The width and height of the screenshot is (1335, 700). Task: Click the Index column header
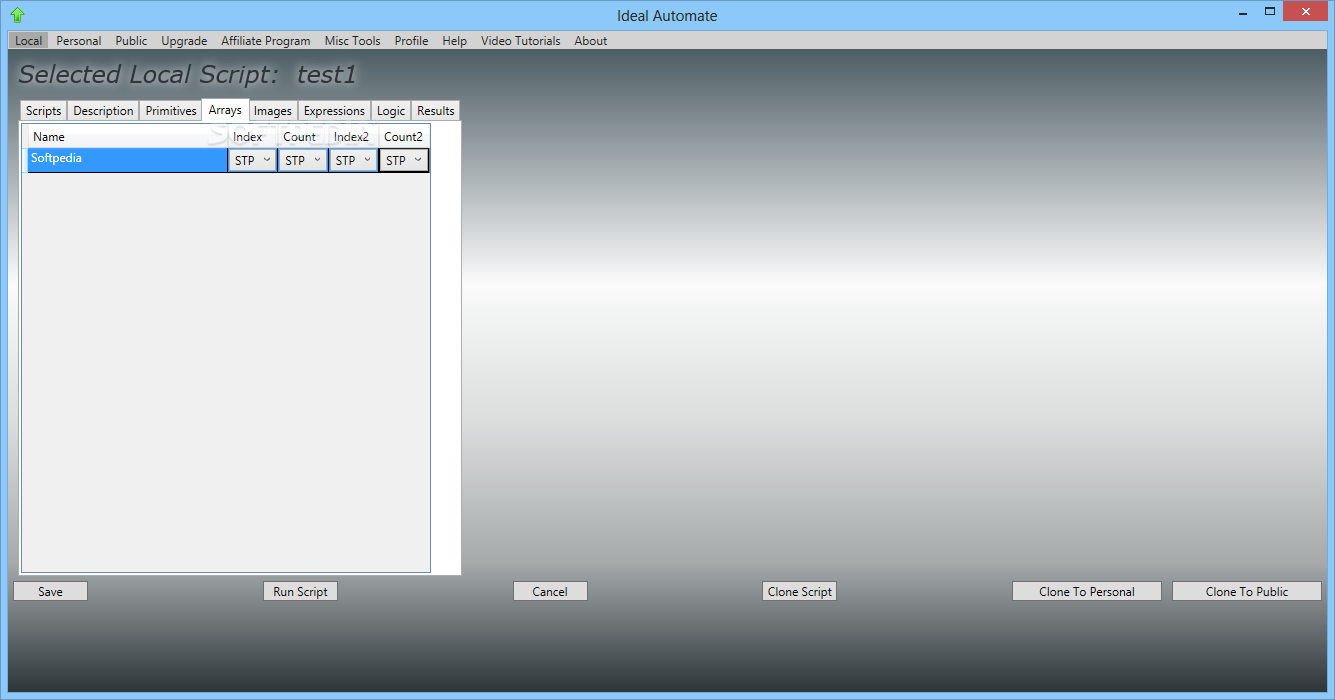point(253,137)
